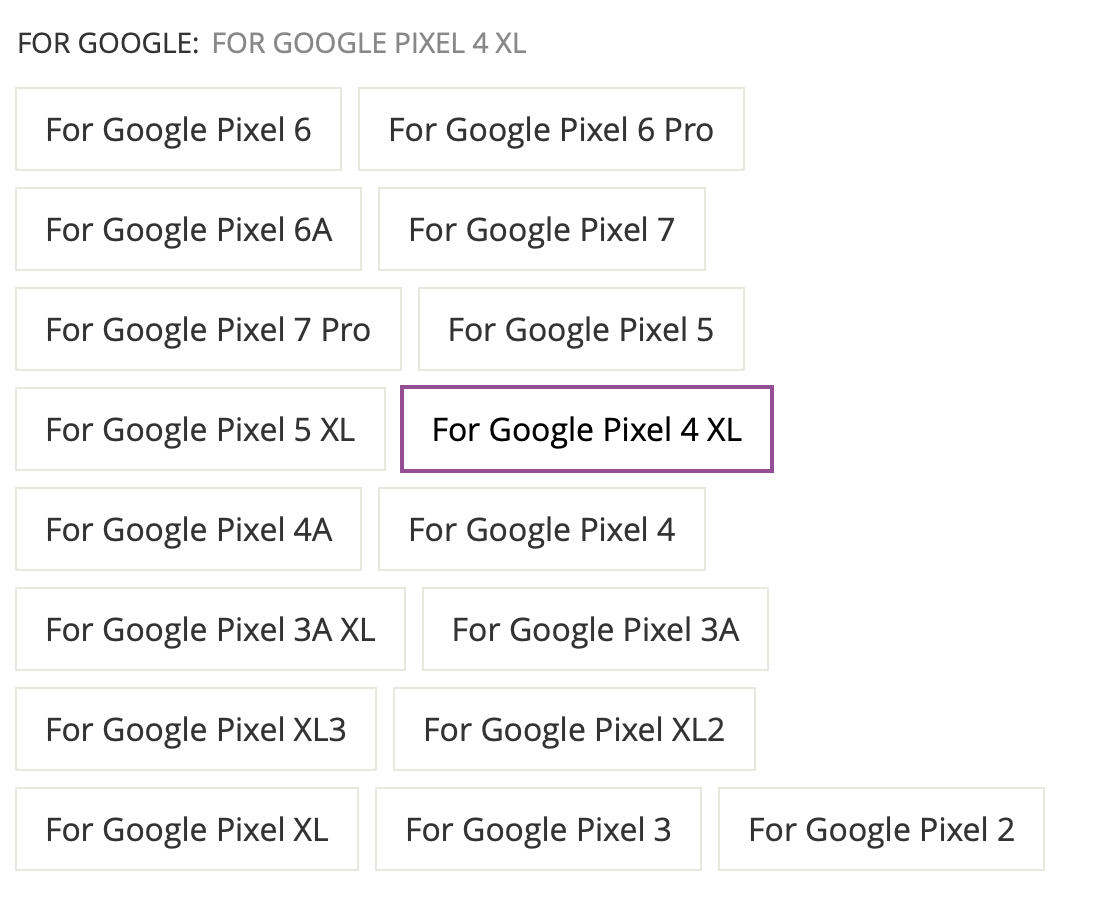Image resolution: width=1102 pixels, height=910 pixels.
Task: Select For Google Pixel XL3 variant
Action: click(196, 730)
